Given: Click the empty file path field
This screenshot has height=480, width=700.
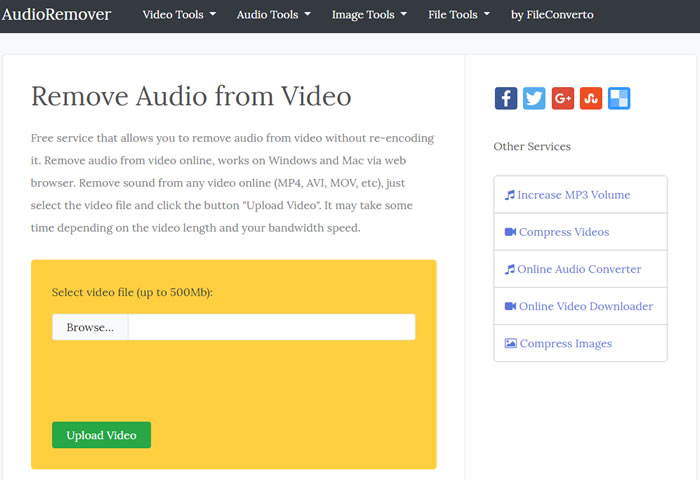Looking at the screenshot, I should [271, 327].
